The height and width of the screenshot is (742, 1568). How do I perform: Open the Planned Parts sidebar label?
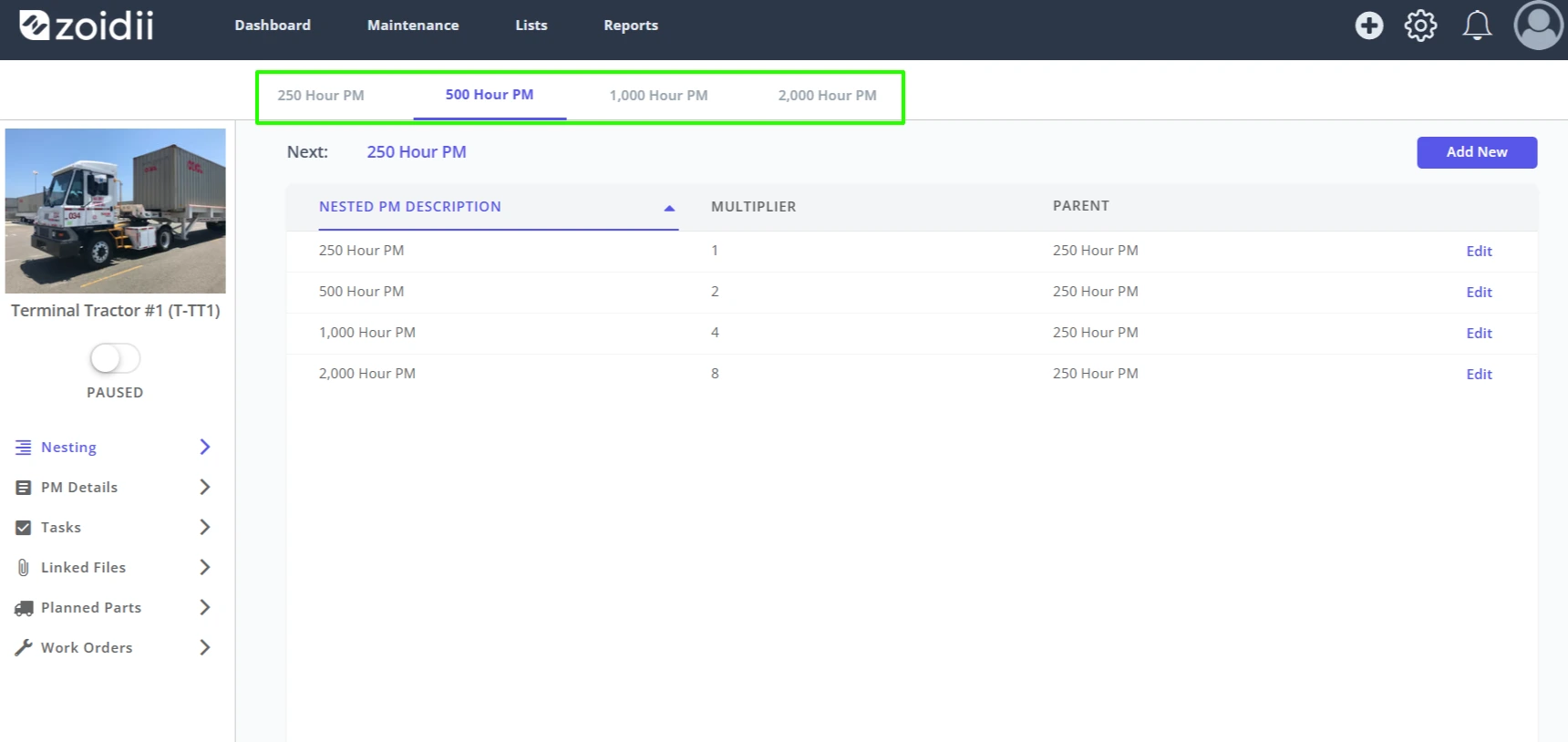[x=91, y=608]
